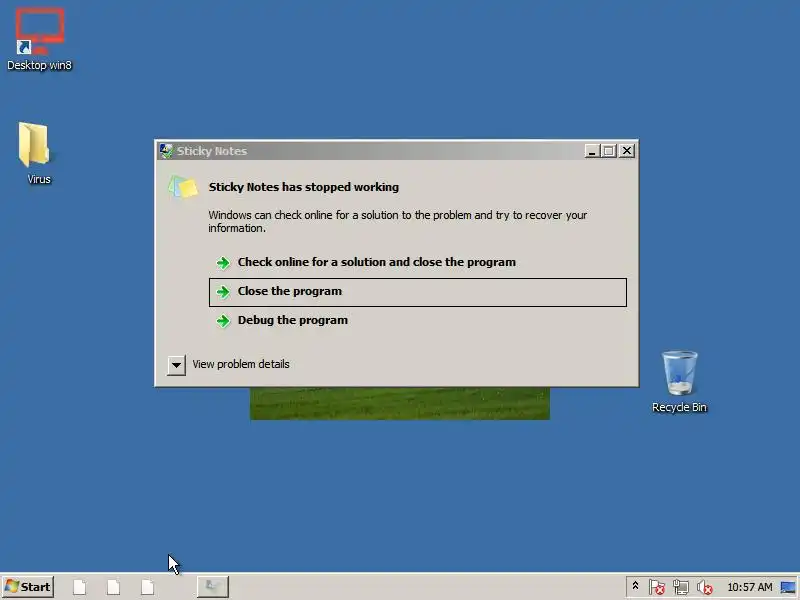
Task: Open network status tray icon
Action: click(681, 587)
